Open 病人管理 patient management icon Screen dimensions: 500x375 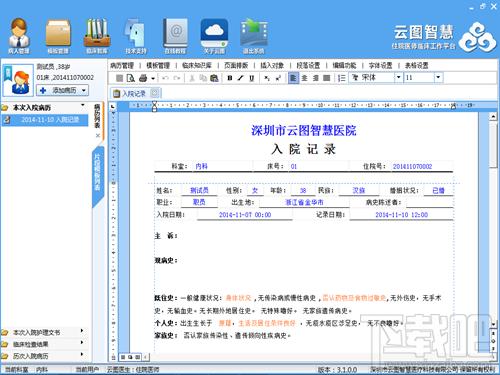tap(19, 36)
